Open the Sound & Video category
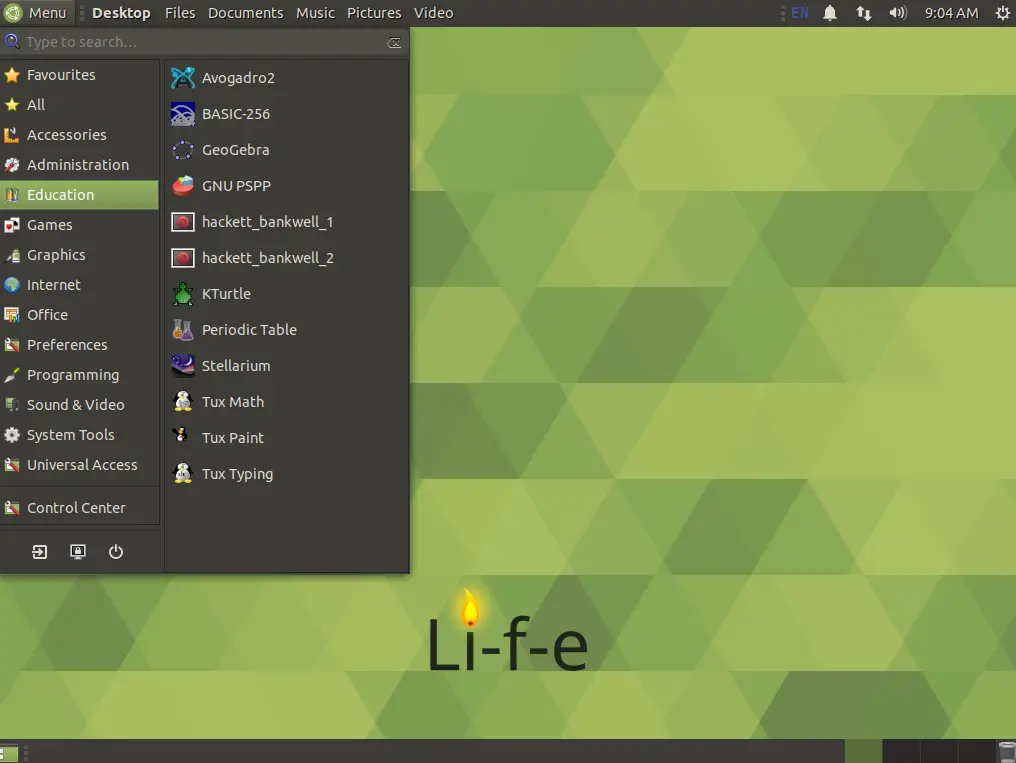1016x763 pixels. [x=79, y=405]
